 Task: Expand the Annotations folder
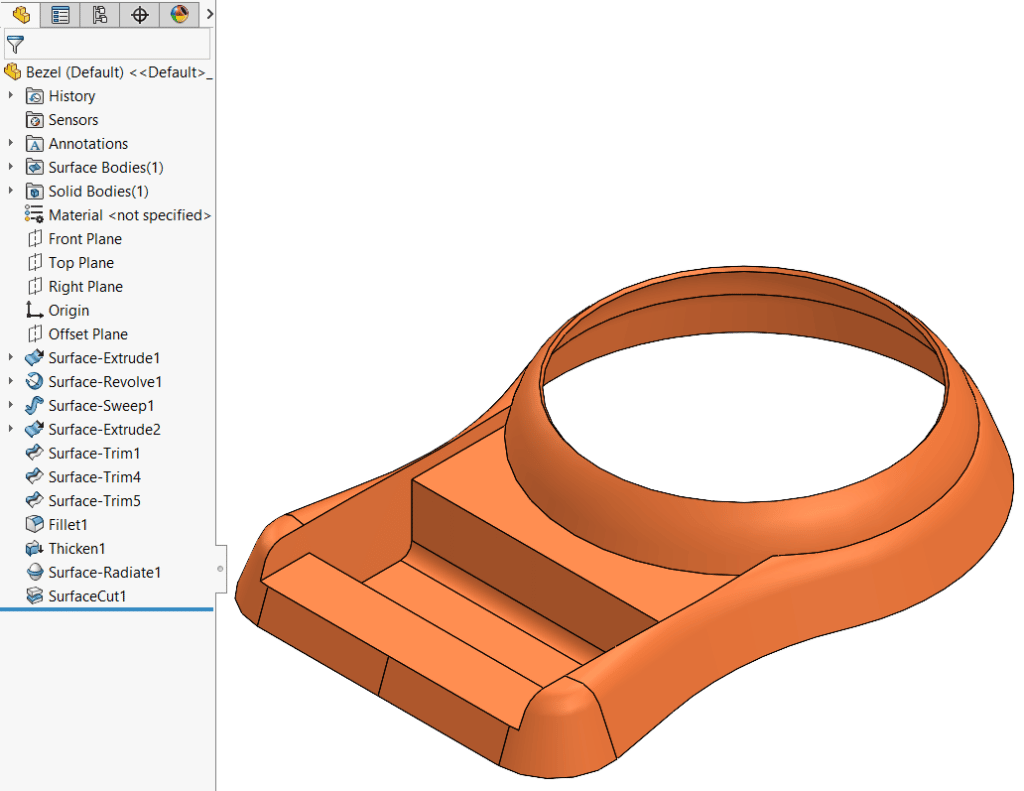point(9,143)
